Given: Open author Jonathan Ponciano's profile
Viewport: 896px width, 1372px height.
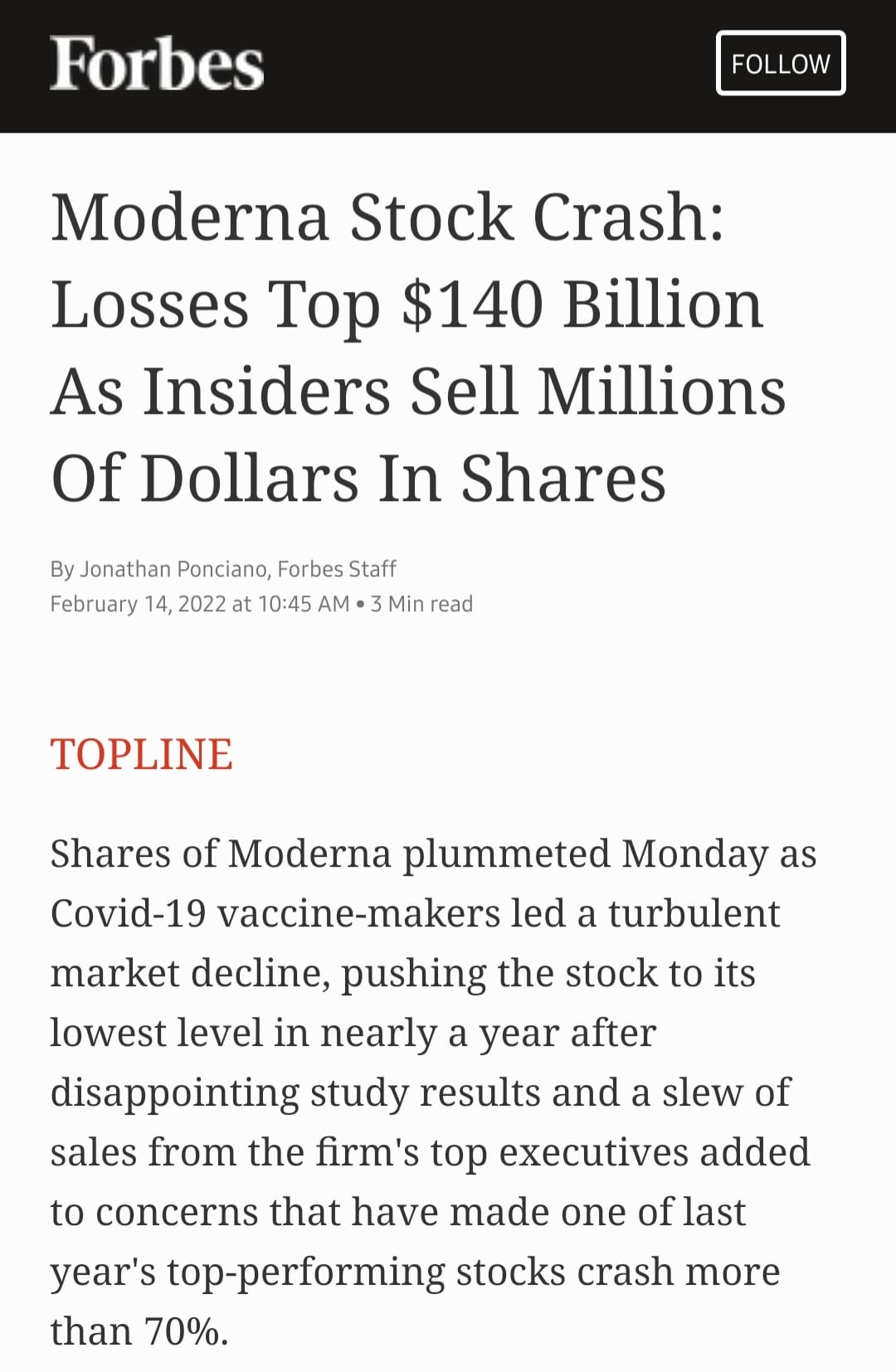Looking at the screenshot, I should click(173, 569).
